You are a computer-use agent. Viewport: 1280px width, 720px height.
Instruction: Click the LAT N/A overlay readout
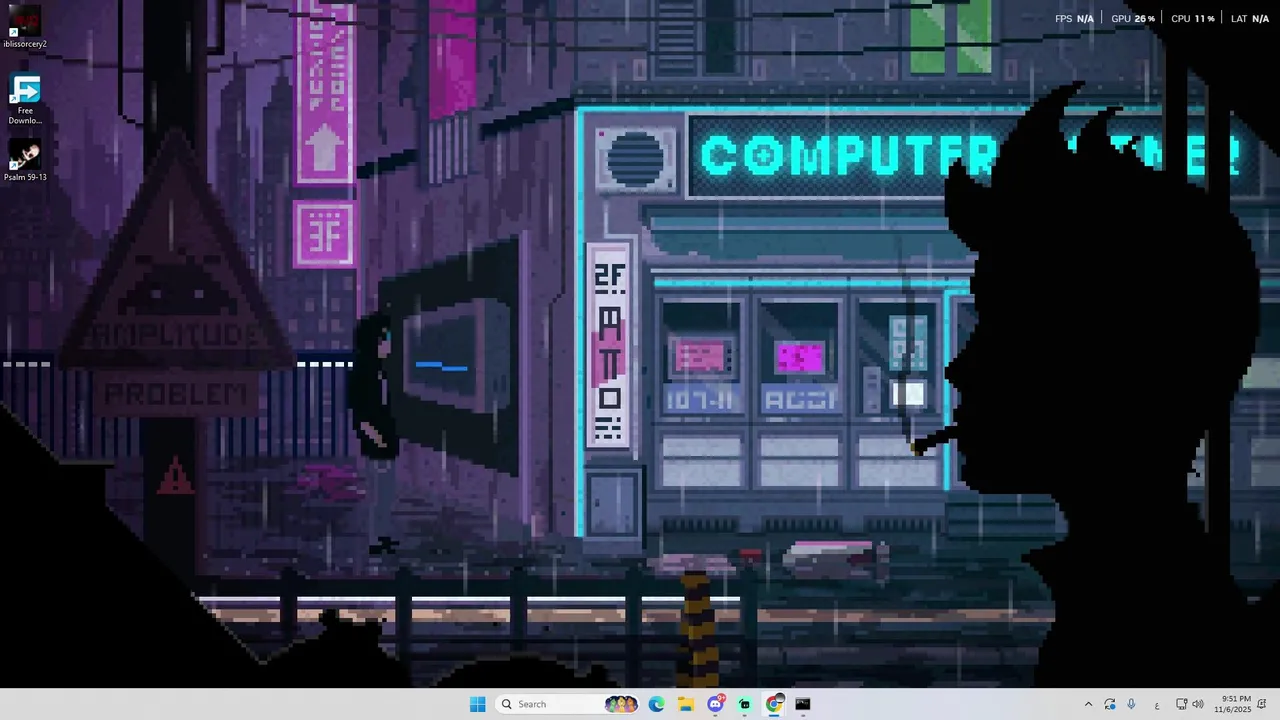point(1249,19)
